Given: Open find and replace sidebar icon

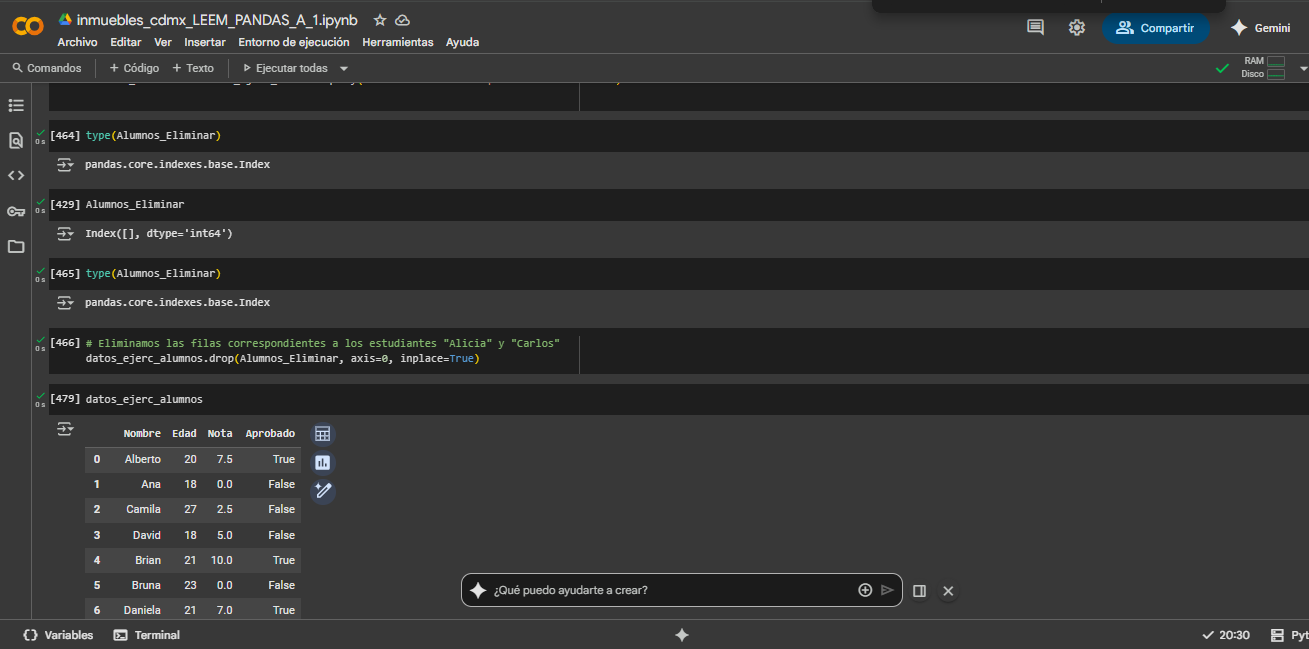Looking at the screenshot, I should (x=16, y=140).
